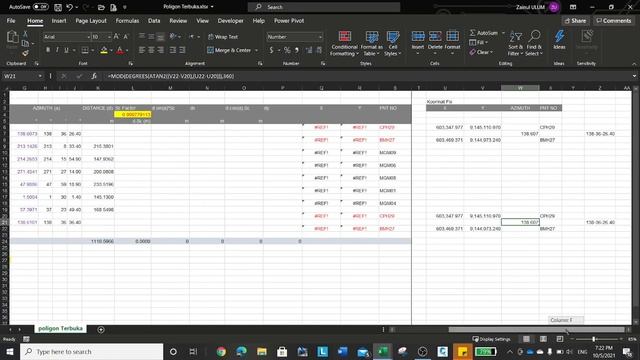Open the Clear dropdown

[481, 52]
